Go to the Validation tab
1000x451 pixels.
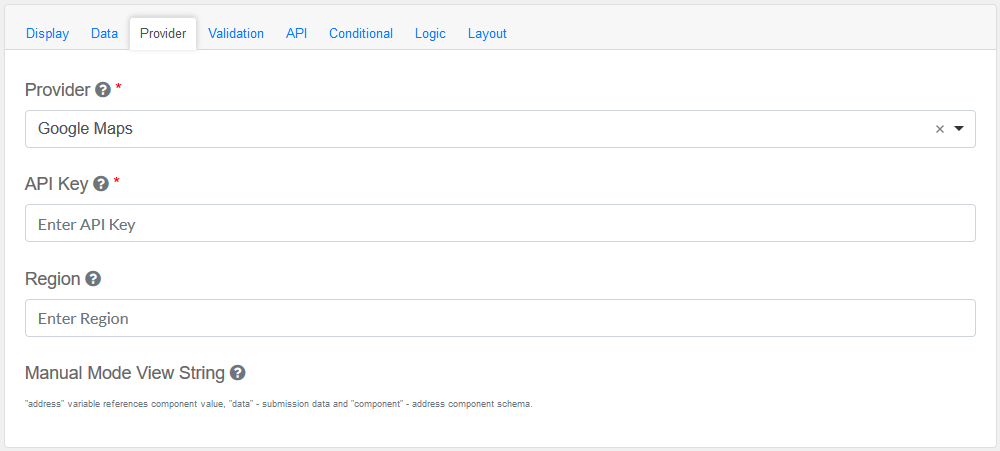(x=236, y=33)
